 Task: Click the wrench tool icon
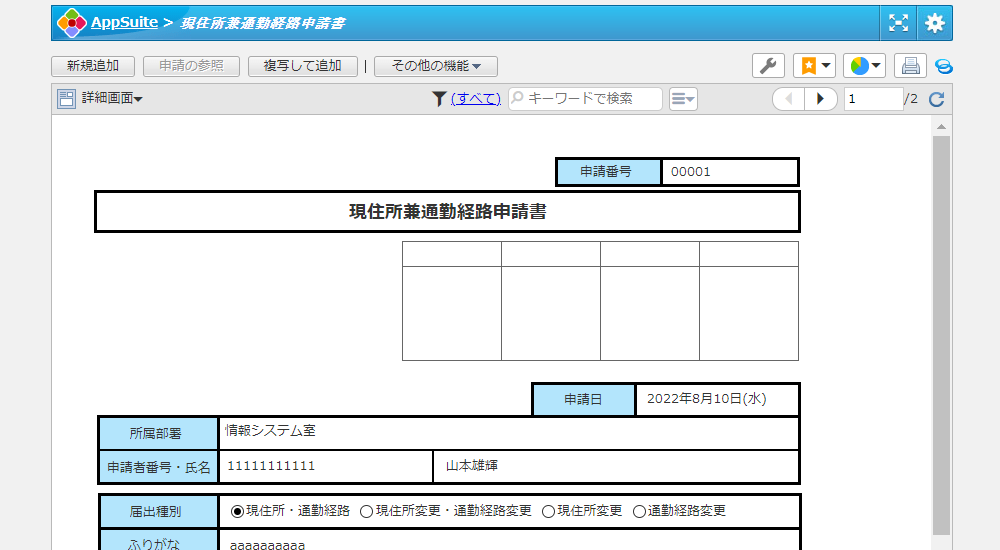pyautogui.click(x=768, y=66)
